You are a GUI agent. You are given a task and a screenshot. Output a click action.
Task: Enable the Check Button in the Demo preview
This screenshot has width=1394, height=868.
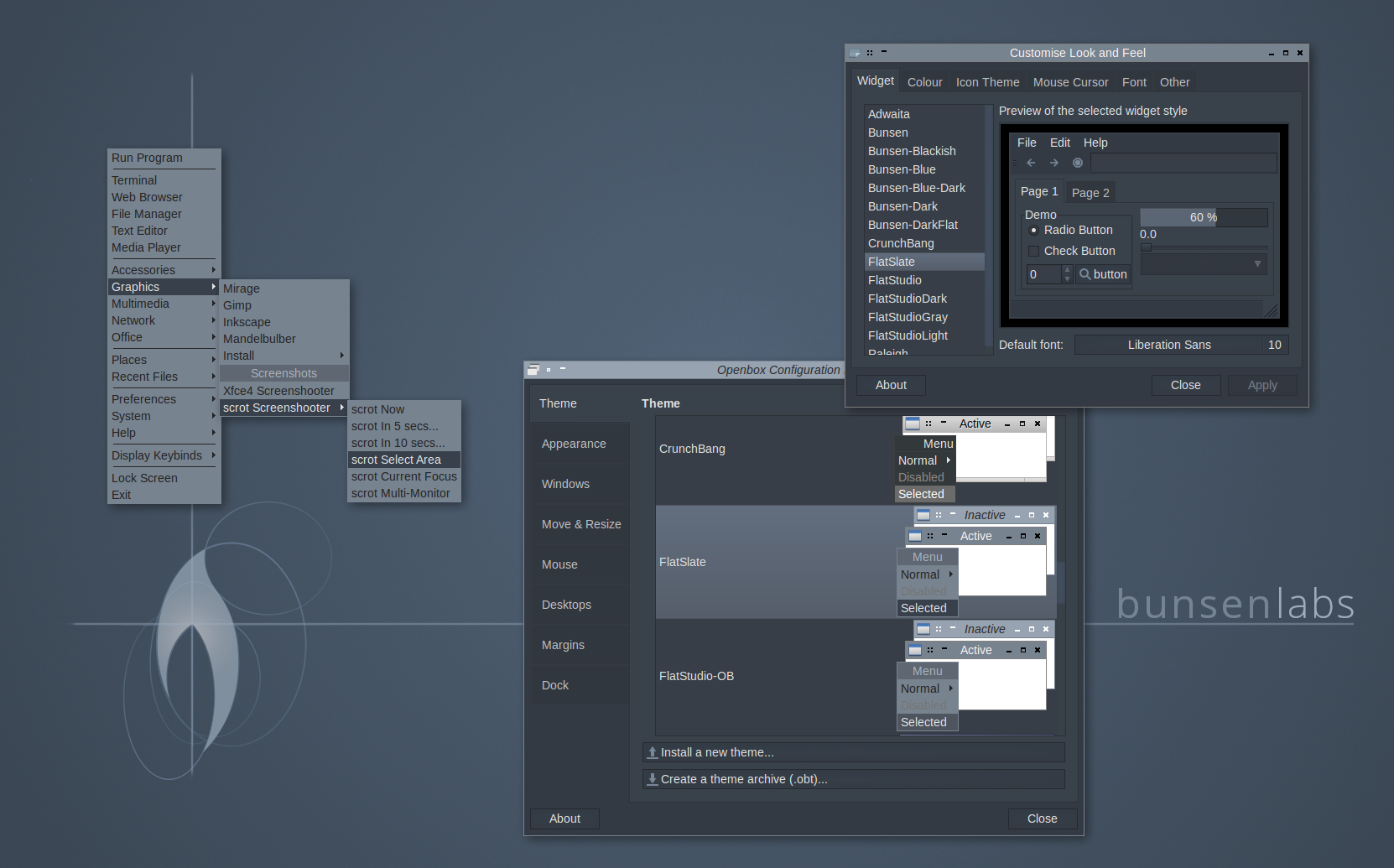click(x=1033, y=251)
